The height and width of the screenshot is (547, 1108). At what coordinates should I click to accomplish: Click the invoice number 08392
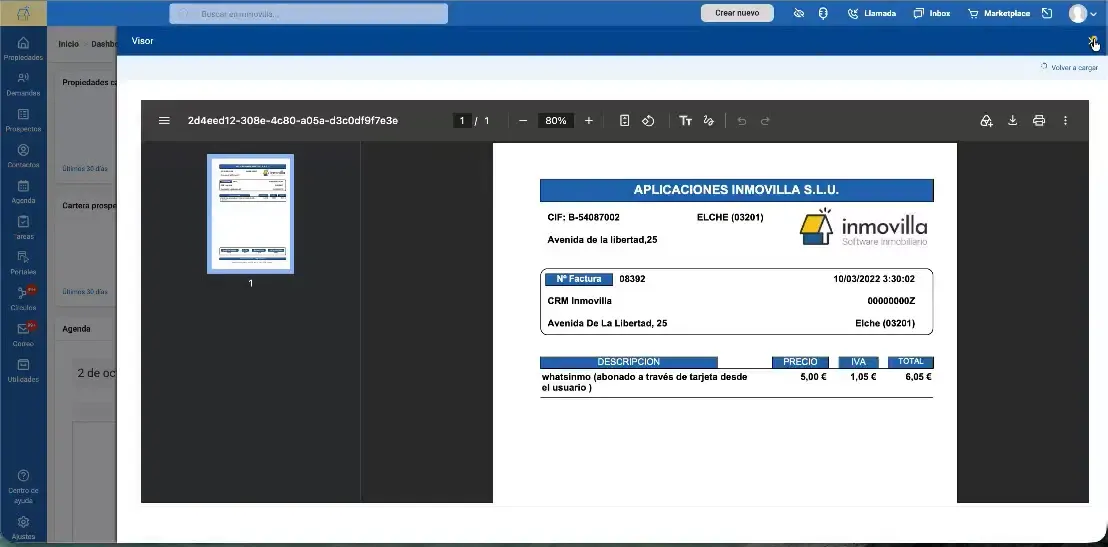632,279
